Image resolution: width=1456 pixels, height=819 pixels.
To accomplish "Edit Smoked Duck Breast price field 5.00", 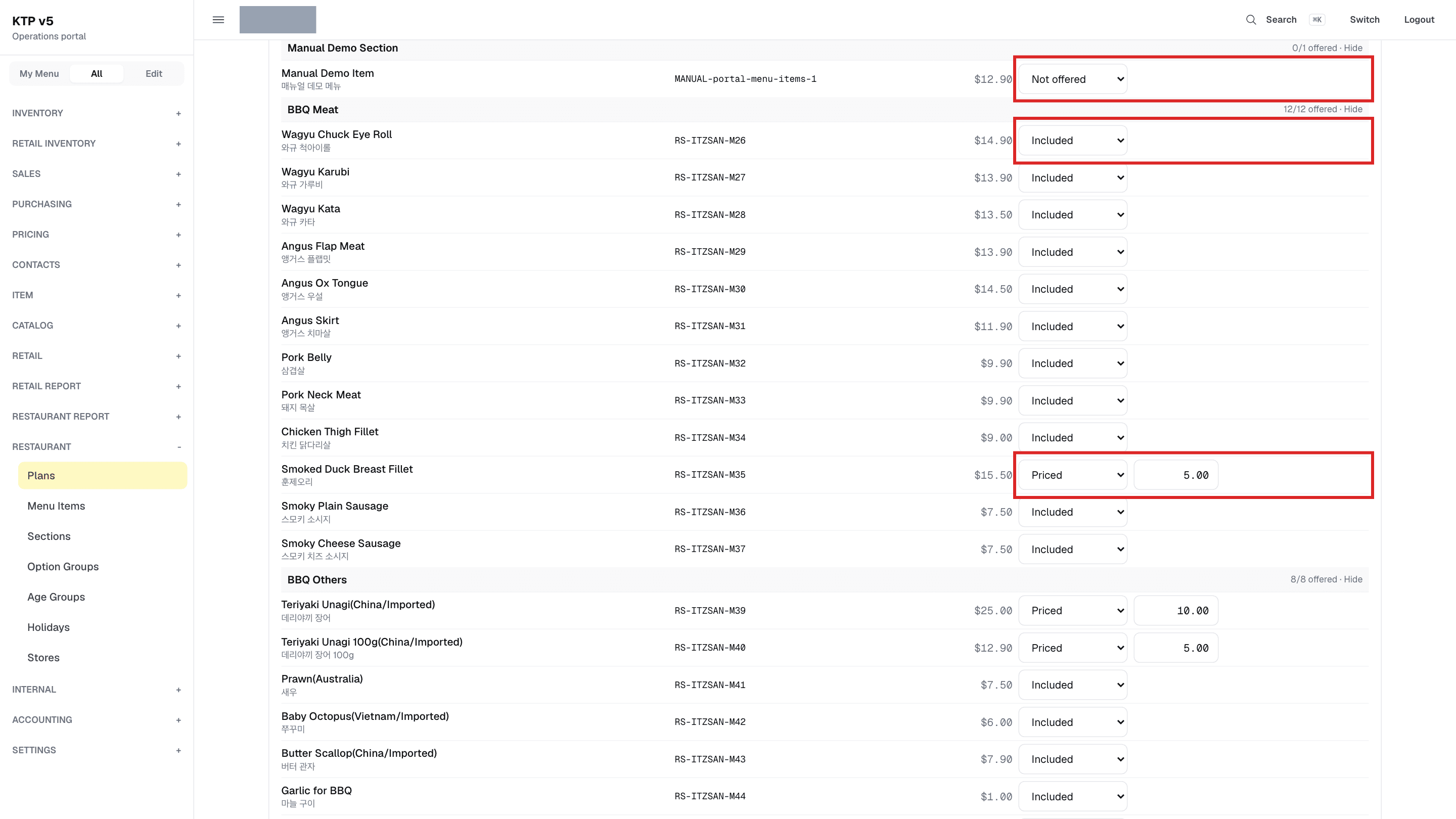I will [x=1175, y=475].
